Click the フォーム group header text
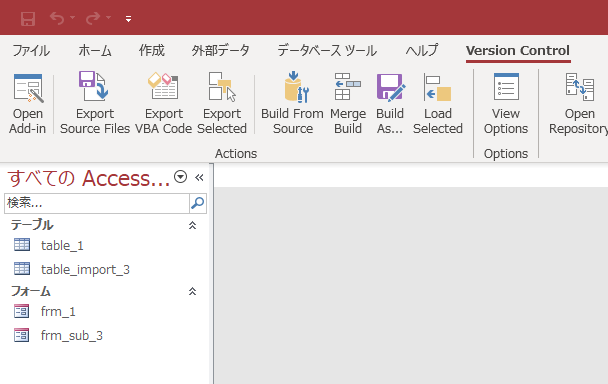 (x=31, y=291)
